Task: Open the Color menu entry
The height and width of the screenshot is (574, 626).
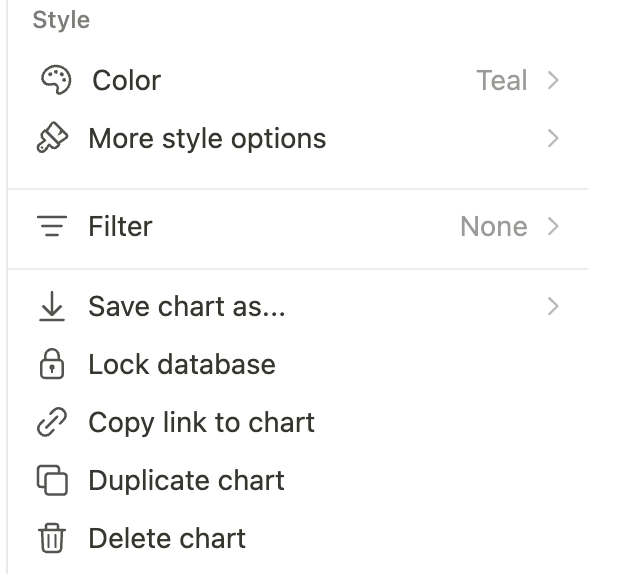Action: coord(126,81)
